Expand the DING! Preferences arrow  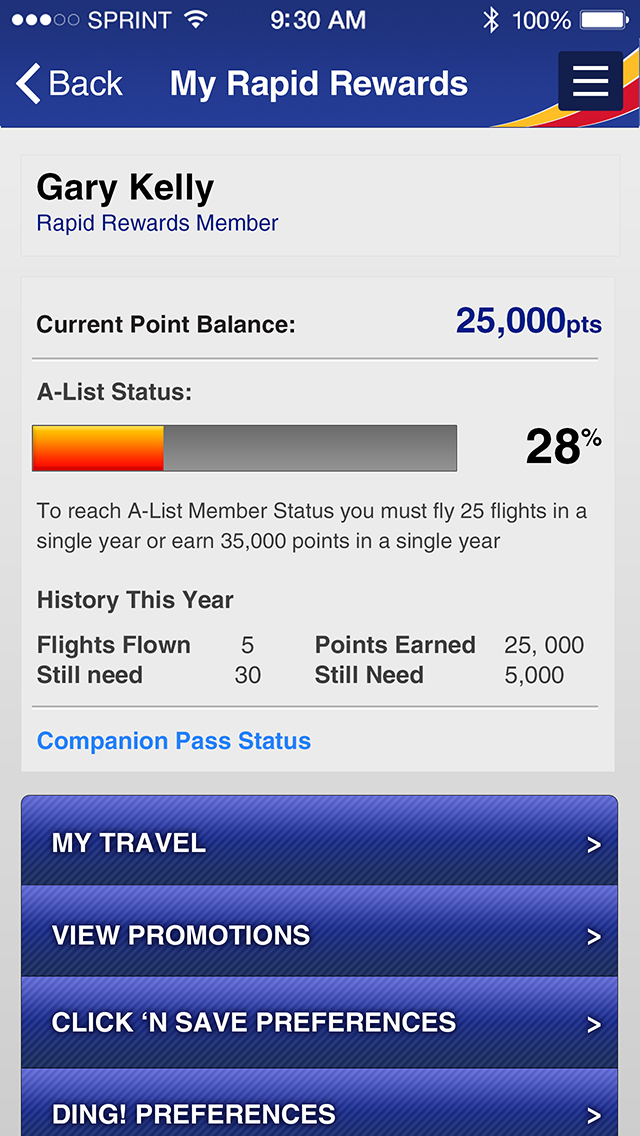tap(594, 1115)
